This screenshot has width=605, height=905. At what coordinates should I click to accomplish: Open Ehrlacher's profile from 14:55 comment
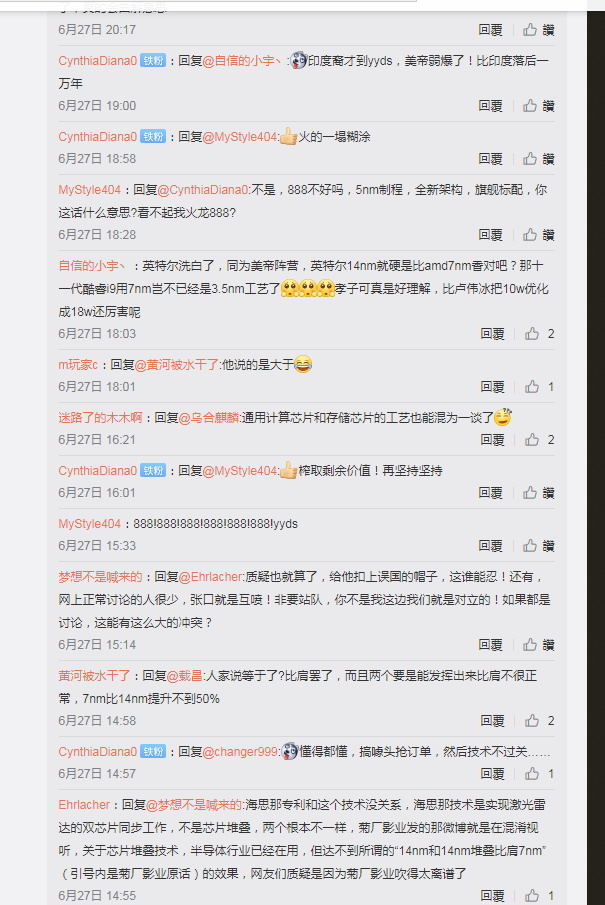pos(84,805)
